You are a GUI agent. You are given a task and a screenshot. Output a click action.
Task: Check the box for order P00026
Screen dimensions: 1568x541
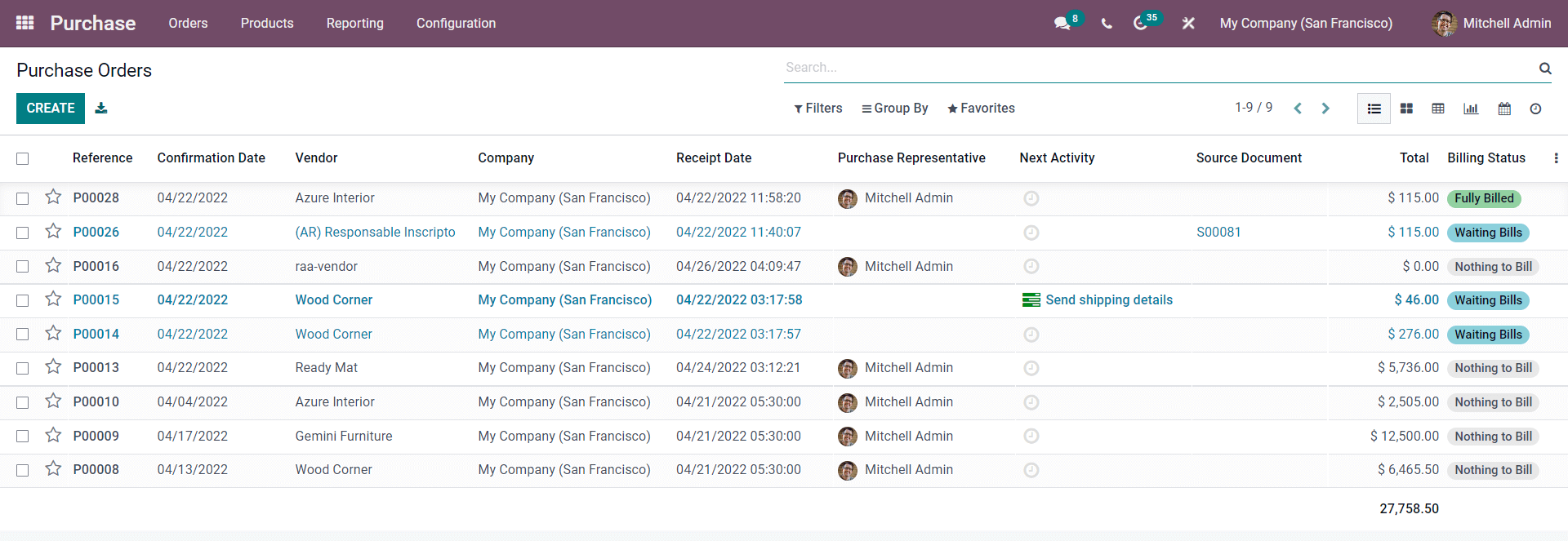point(23,233)
